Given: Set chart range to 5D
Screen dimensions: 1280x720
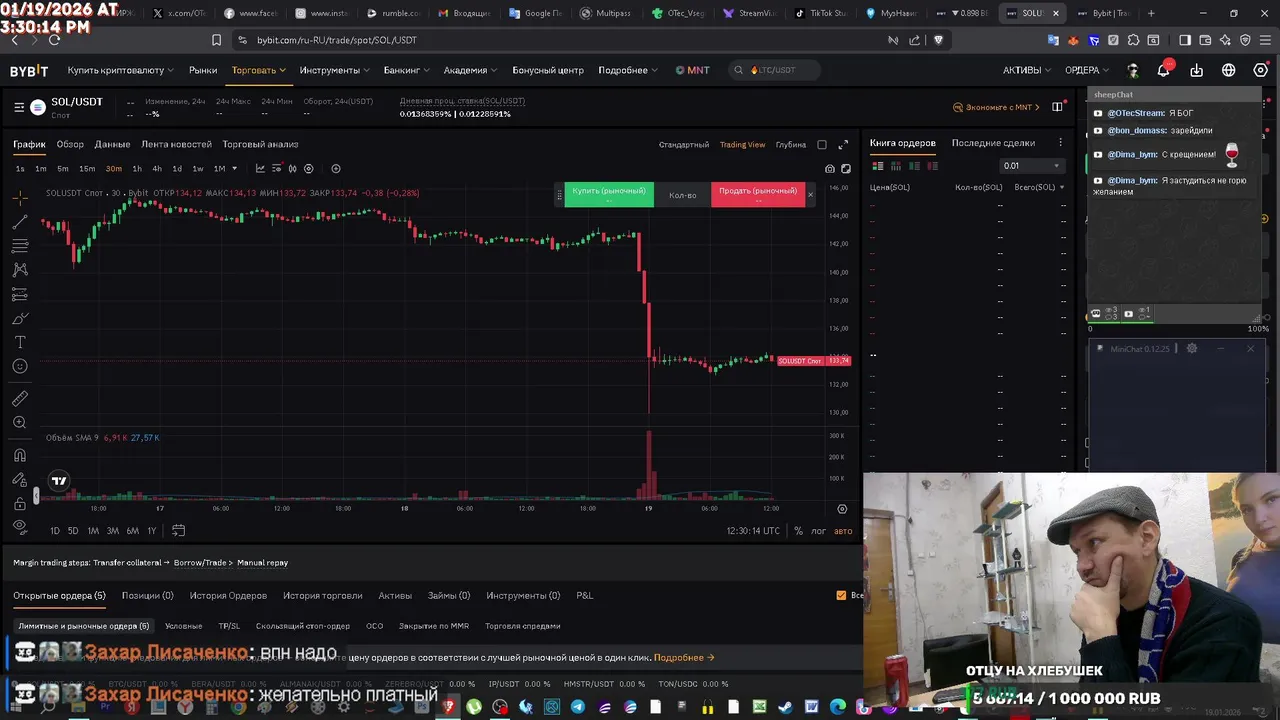Looking at the screenshot, I should [73, 531].
